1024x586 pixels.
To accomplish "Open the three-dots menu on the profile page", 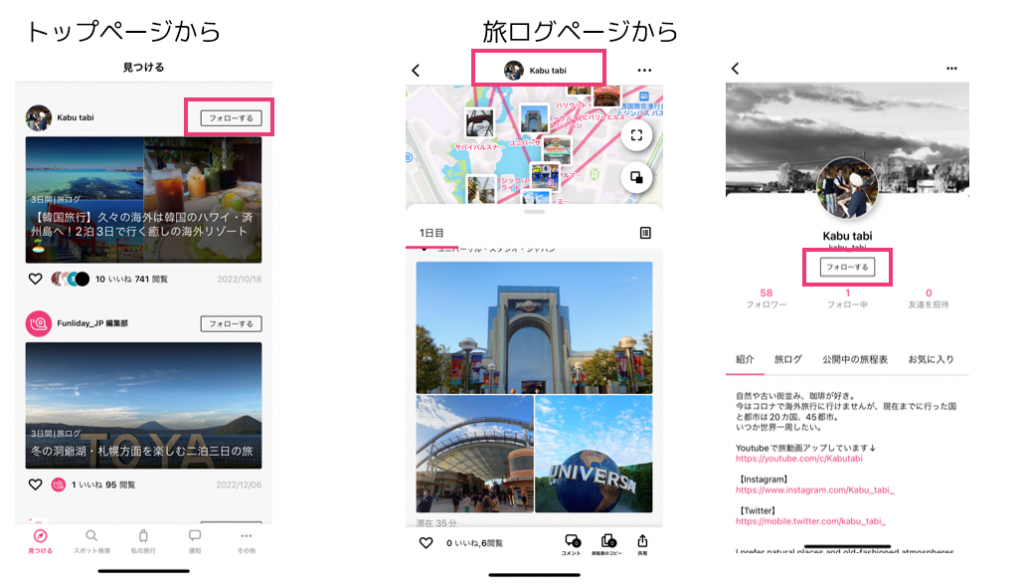I will [x=951, y=68].
